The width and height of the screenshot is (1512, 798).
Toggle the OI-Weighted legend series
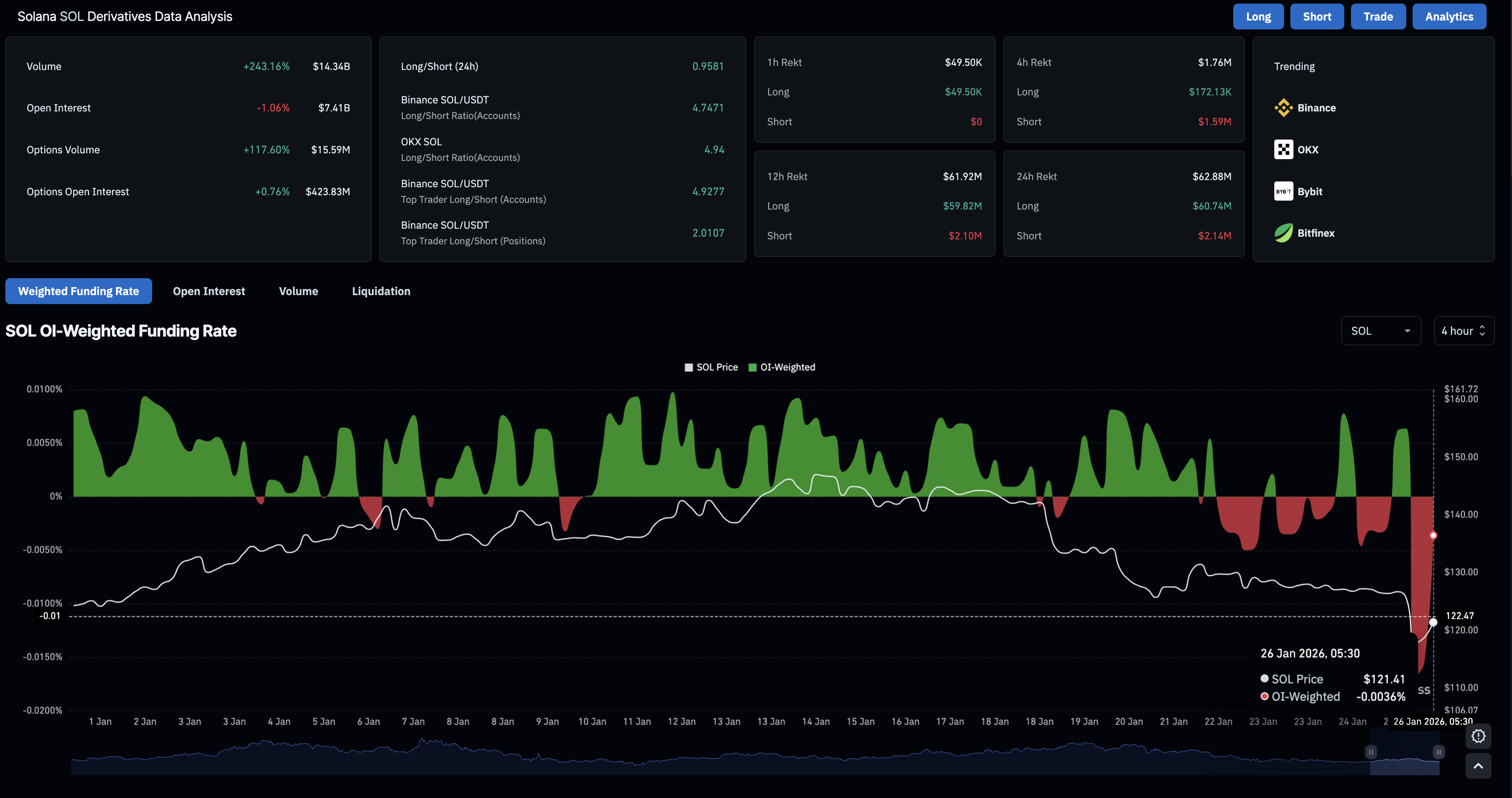pyautogui.click(x=787, y=367)
